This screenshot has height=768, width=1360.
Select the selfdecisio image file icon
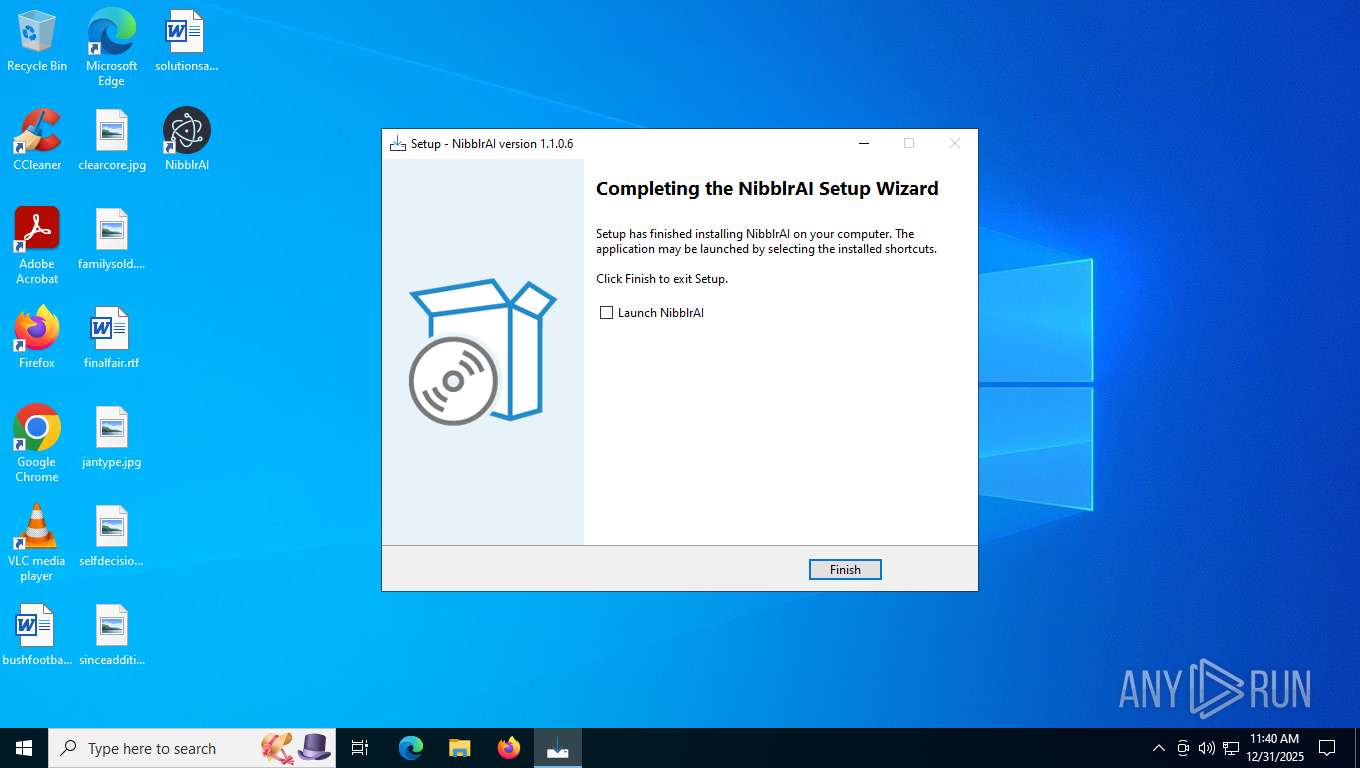112,536
